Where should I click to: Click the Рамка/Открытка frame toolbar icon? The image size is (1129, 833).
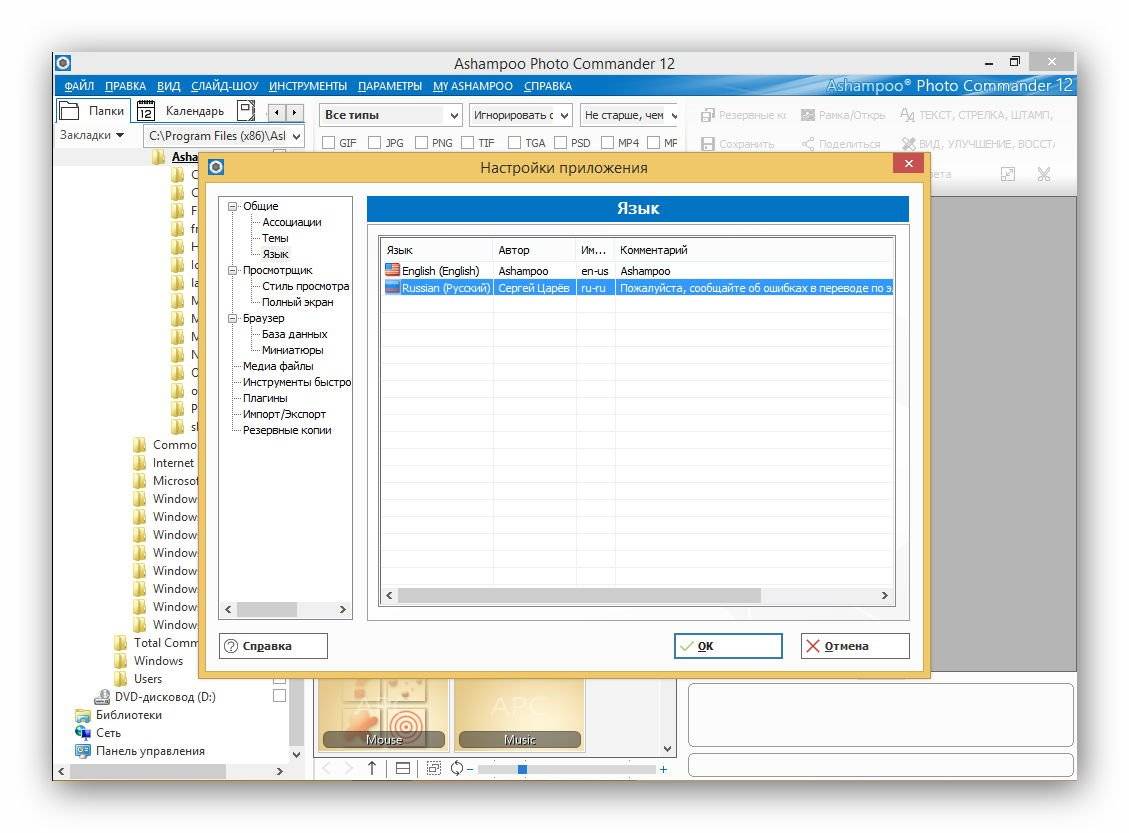[x=808, y=115]
